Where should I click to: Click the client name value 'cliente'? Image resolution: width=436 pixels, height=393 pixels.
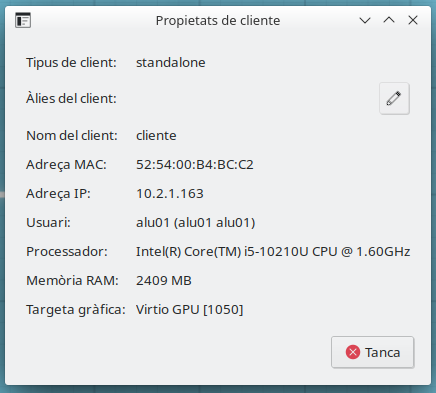click(156, 136)
